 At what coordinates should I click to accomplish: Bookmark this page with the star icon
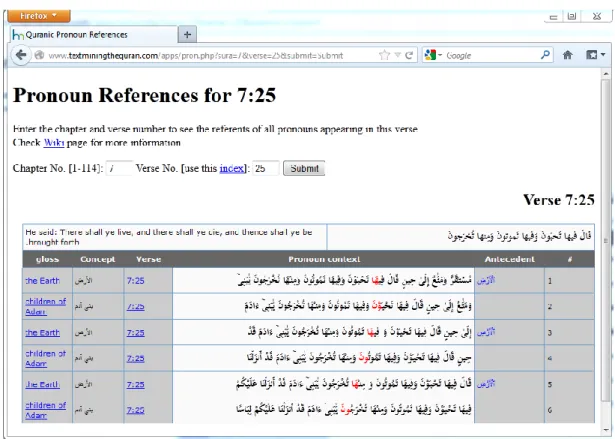click(x=384, y=55)
